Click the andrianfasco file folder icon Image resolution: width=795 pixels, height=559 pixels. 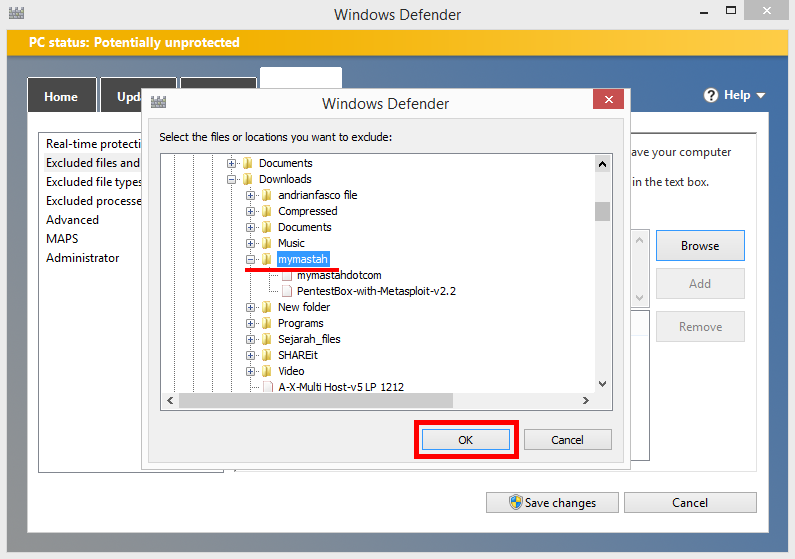point(267,195)
